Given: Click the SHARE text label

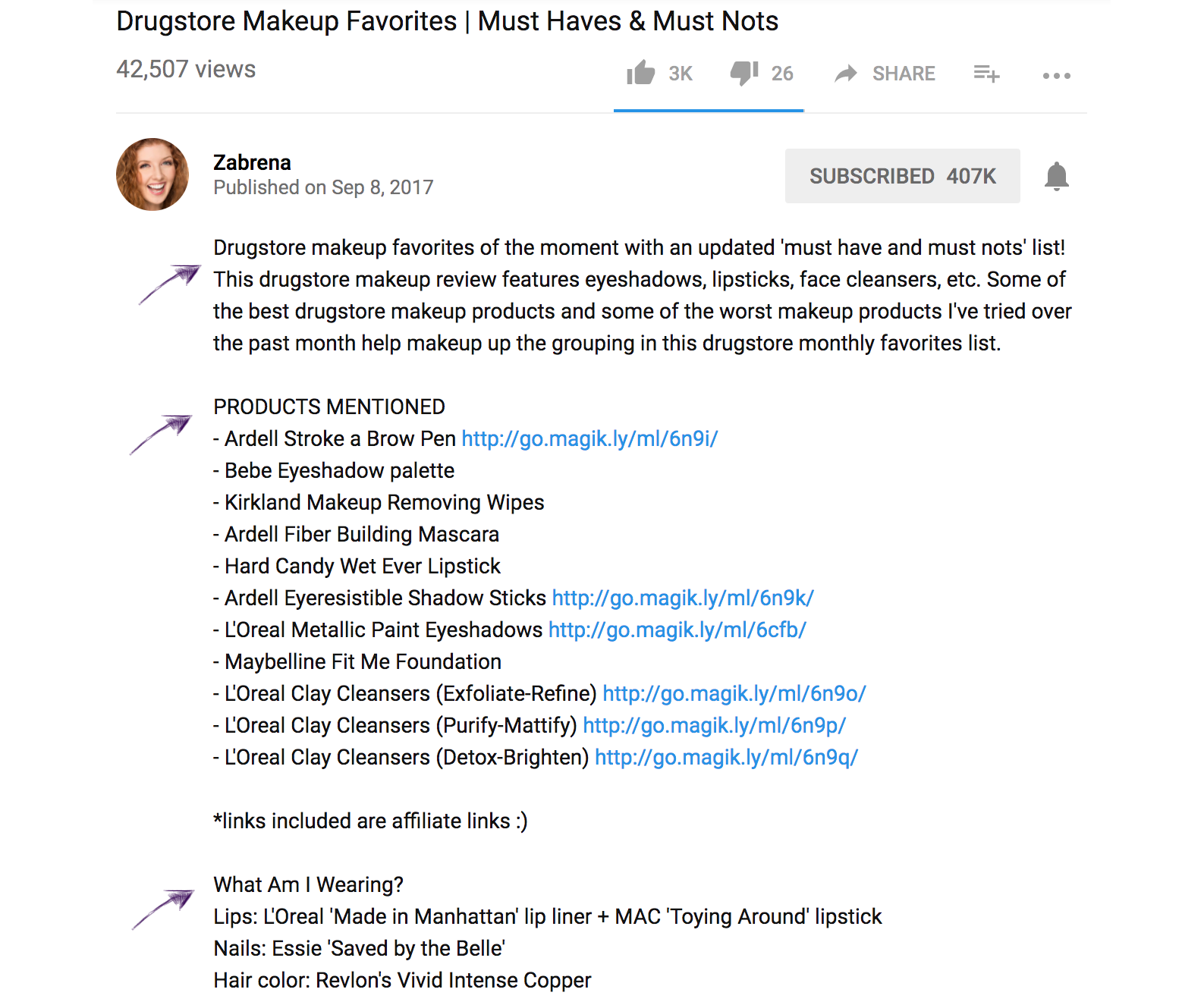Looking at the screenshot, I should tap(904, 74).
